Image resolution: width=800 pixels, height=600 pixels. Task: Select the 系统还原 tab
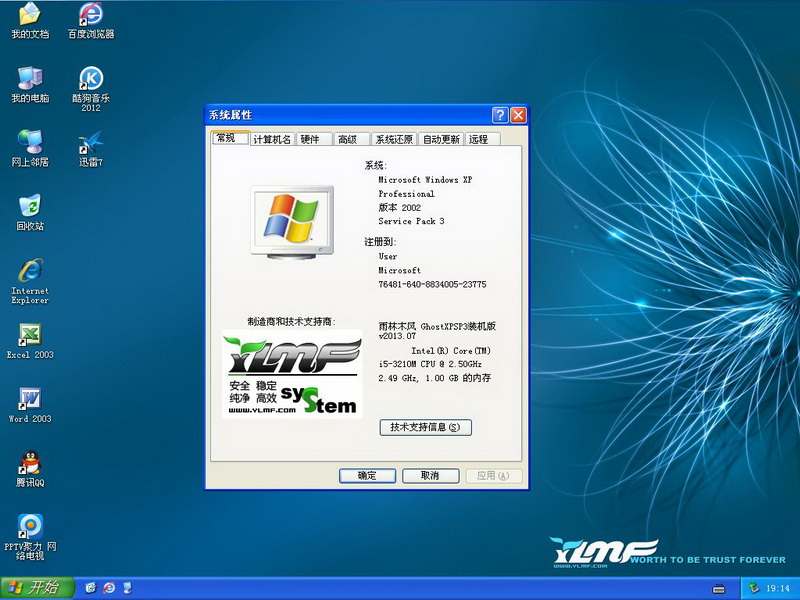click(x=394, y=139)
